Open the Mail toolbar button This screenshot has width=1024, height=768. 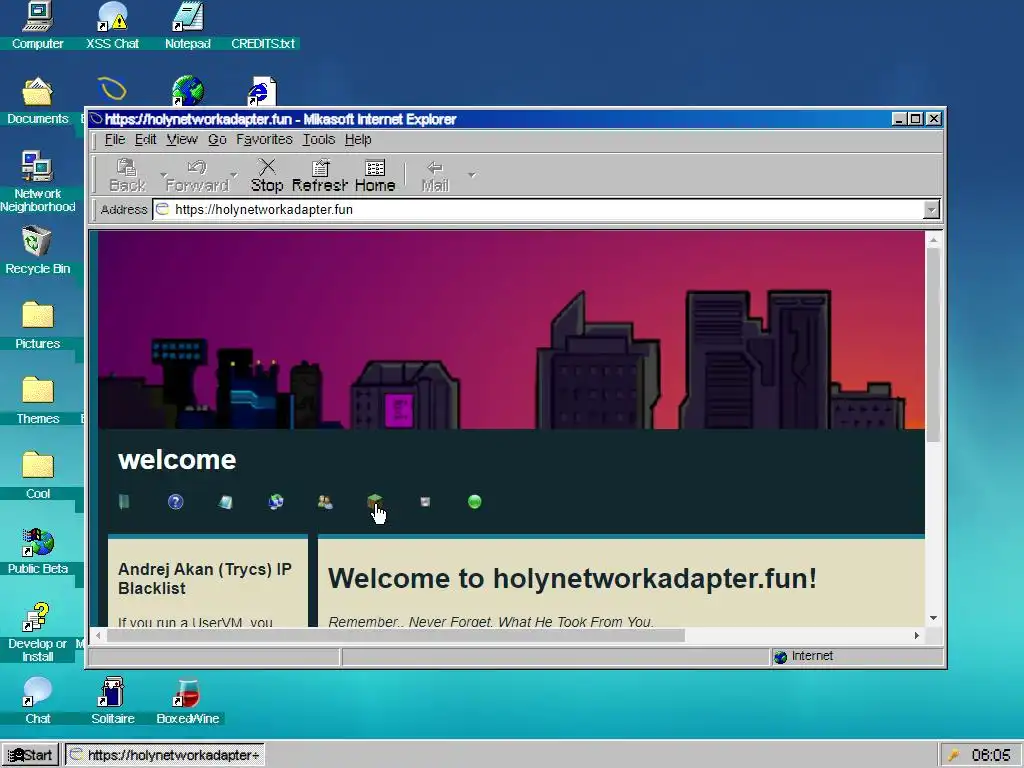point(435,176)
